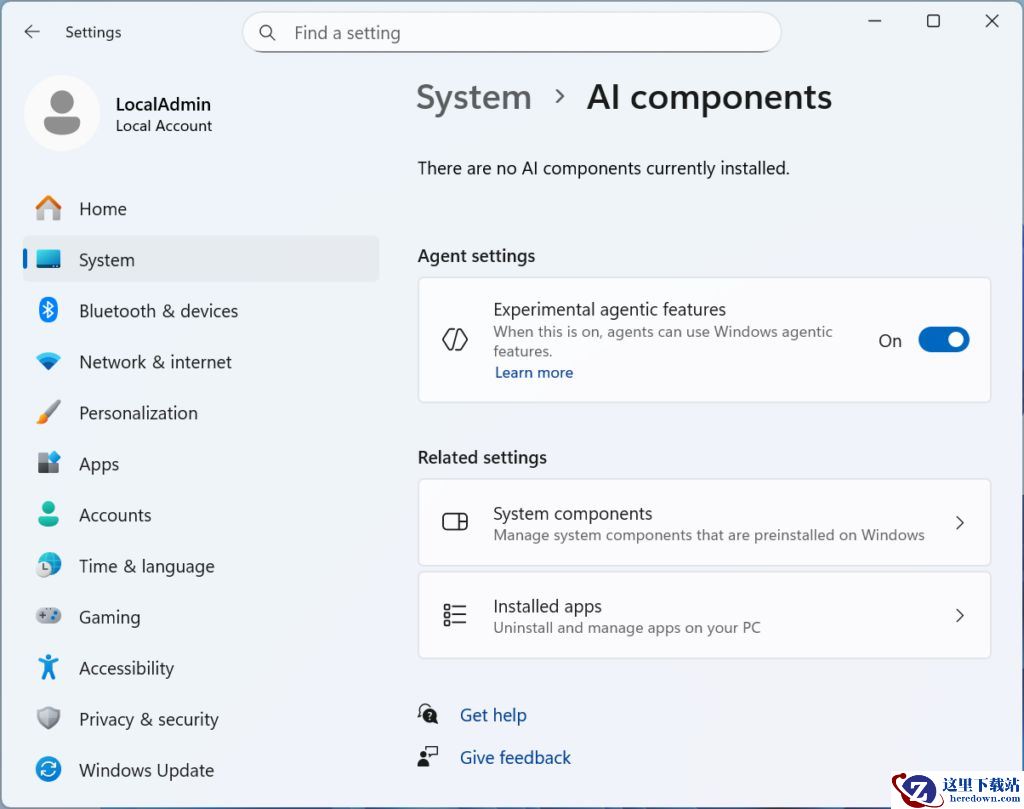
Task: Click the Privacy & security shield icon
Action: [x=48, y=719]
